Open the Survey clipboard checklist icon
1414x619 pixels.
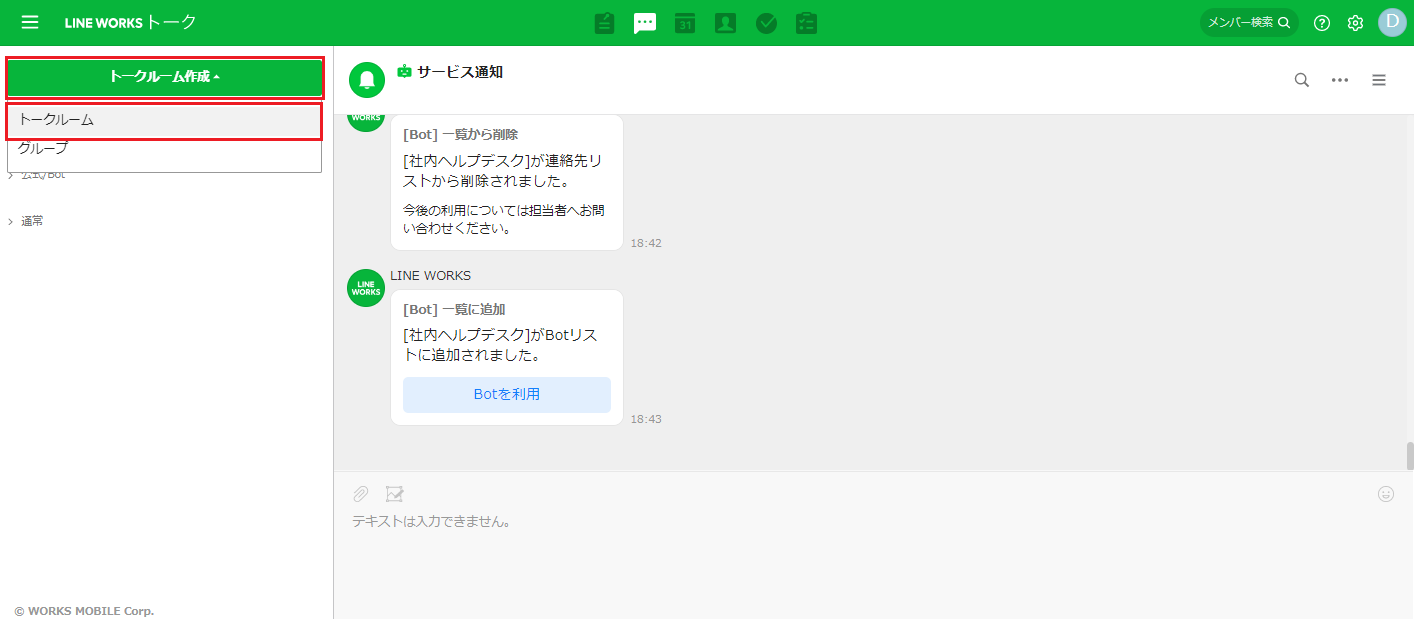(x=807, y=23)
